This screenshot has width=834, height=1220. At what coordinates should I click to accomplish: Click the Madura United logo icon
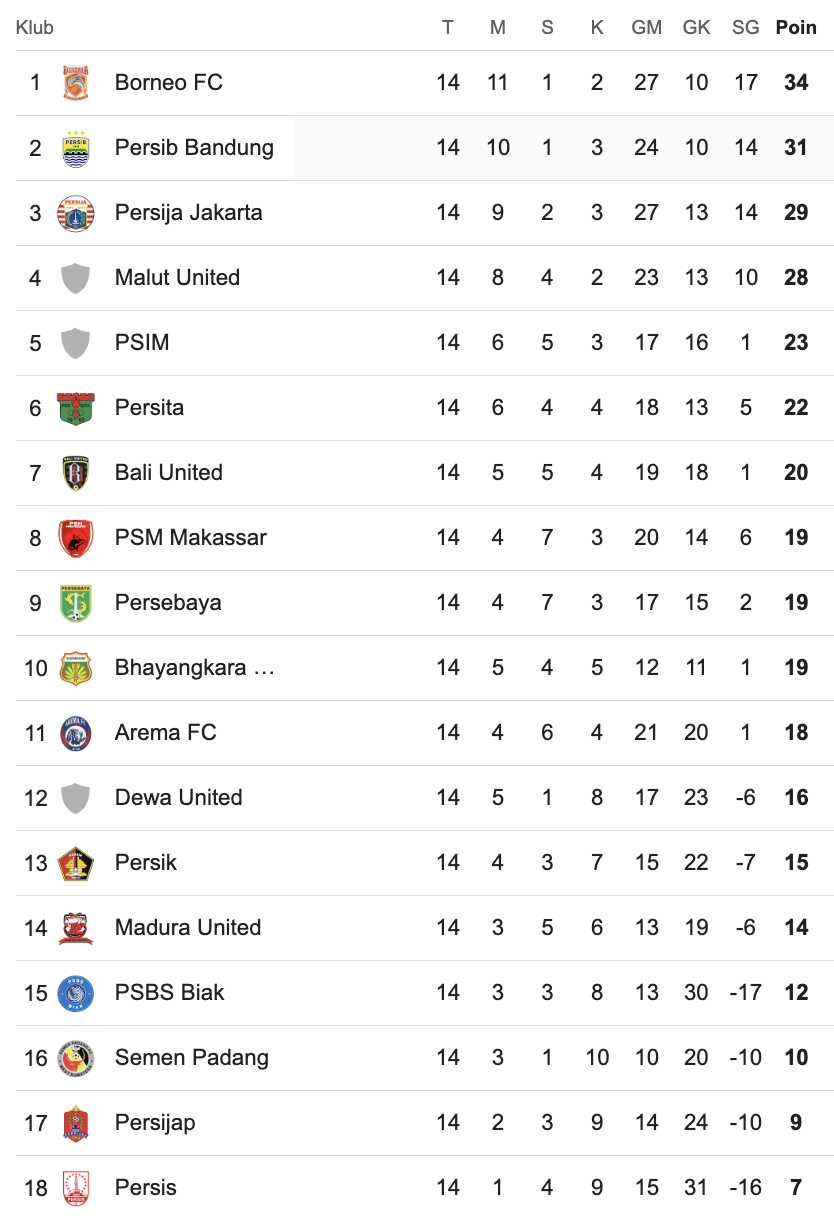(75, 928)
